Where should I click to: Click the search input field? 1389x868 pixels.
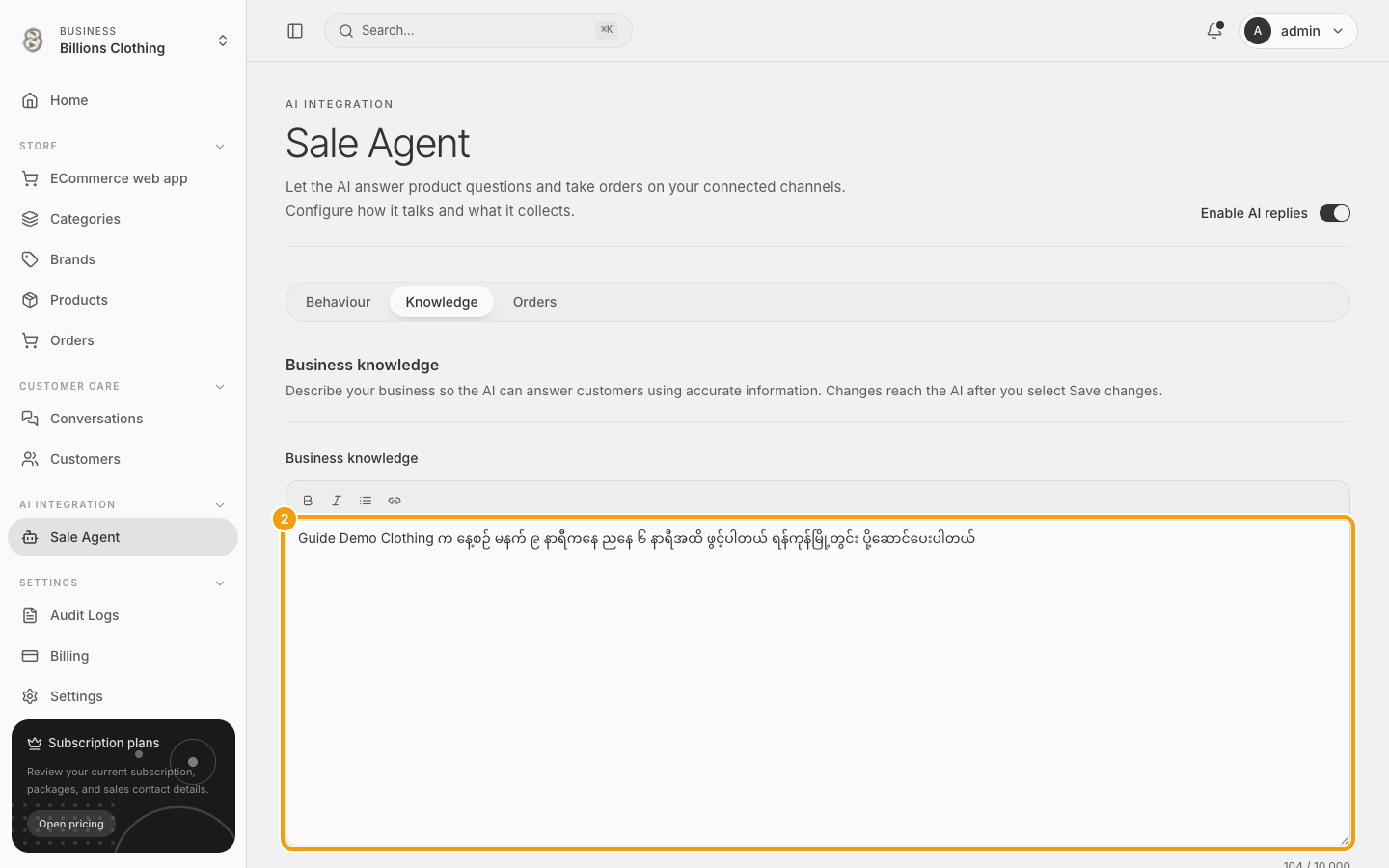click(478, 31)
